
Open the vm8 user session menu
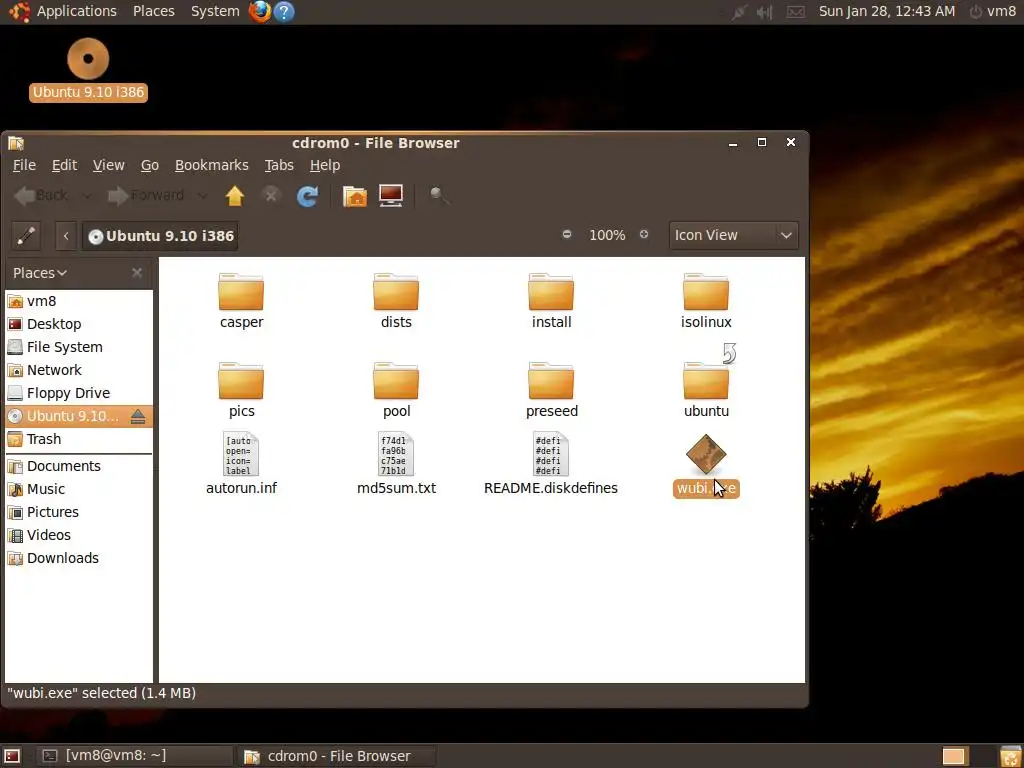pos(993,12)
